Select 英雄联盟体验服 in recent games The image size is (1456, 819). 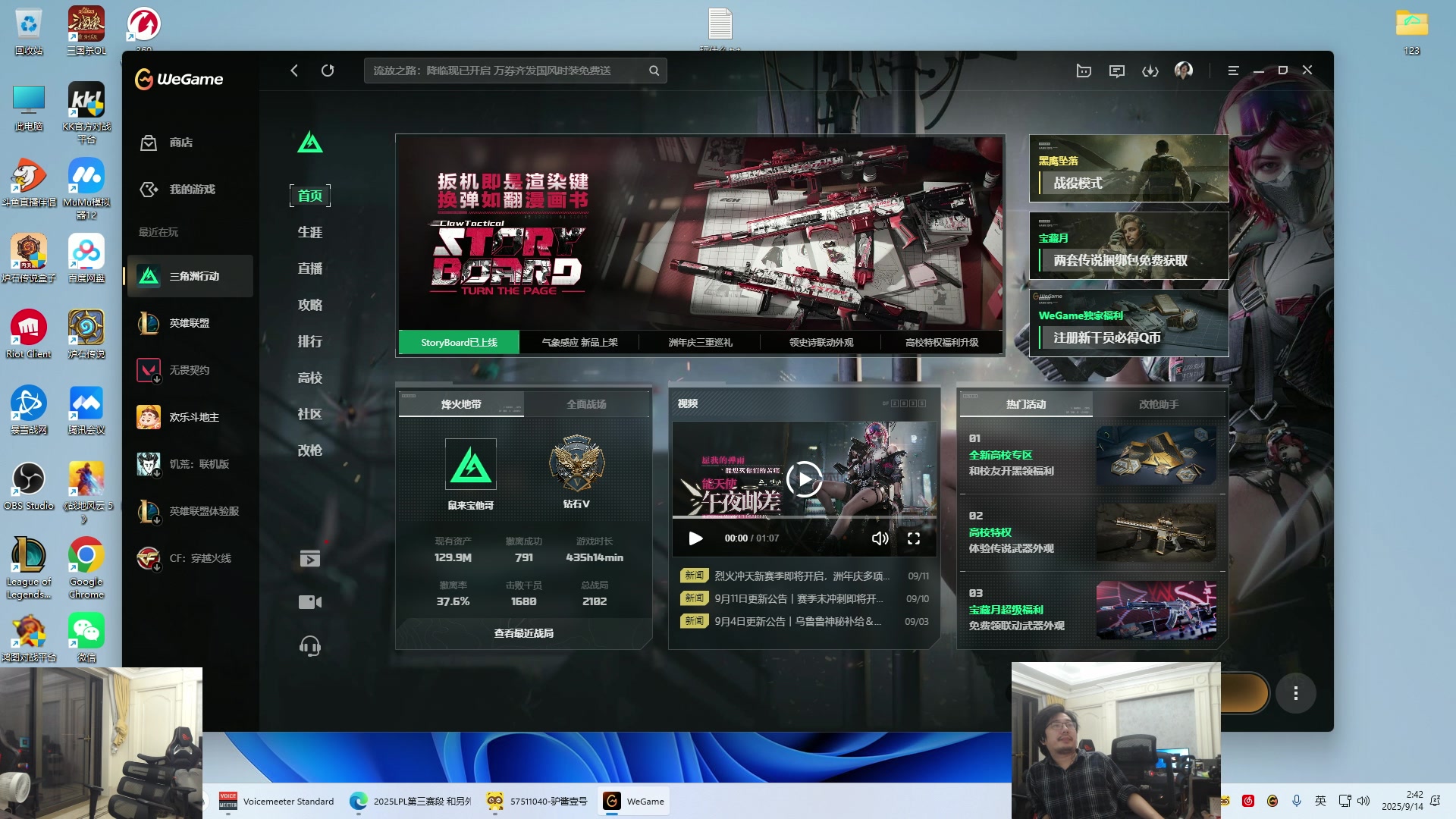(190, 511)
